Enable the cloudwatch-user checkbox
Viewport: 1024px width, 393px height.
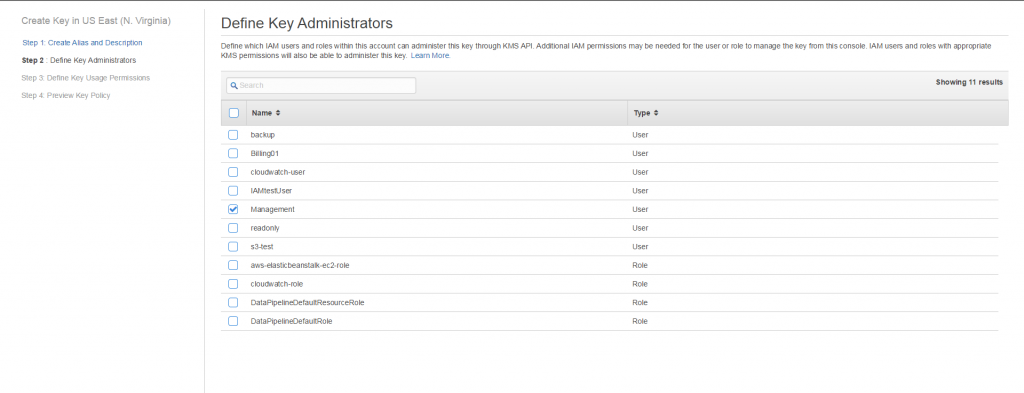[233, 172]
